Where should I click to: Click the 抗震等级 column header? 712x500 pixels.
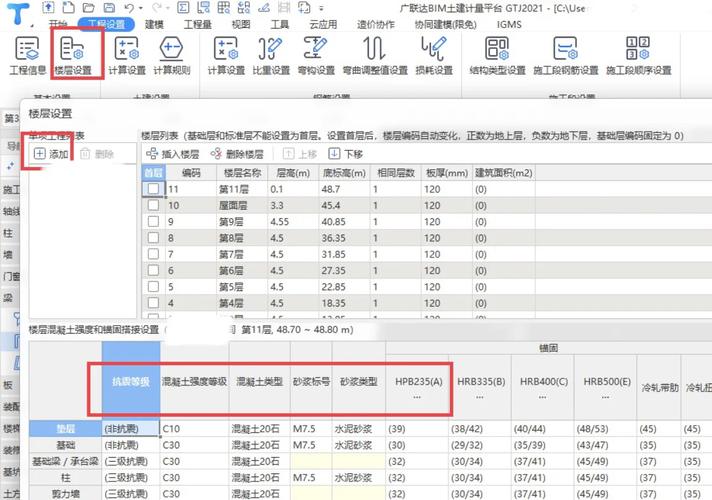[131, 381]
